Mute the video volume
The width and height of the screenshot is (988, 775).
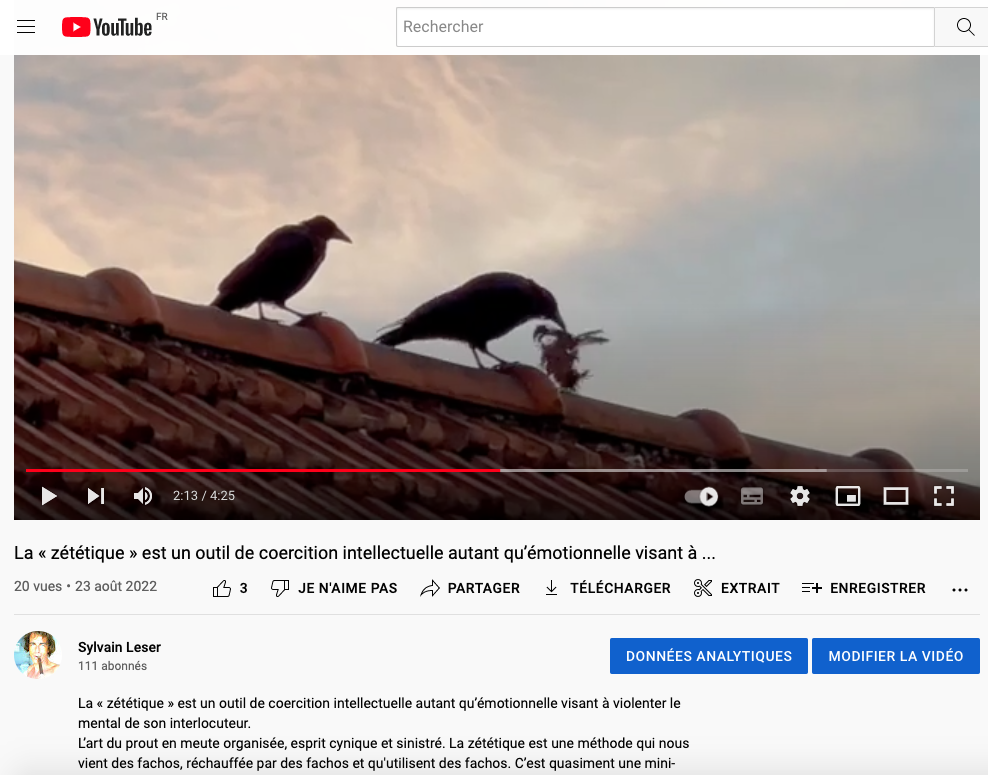coord(143,496)
